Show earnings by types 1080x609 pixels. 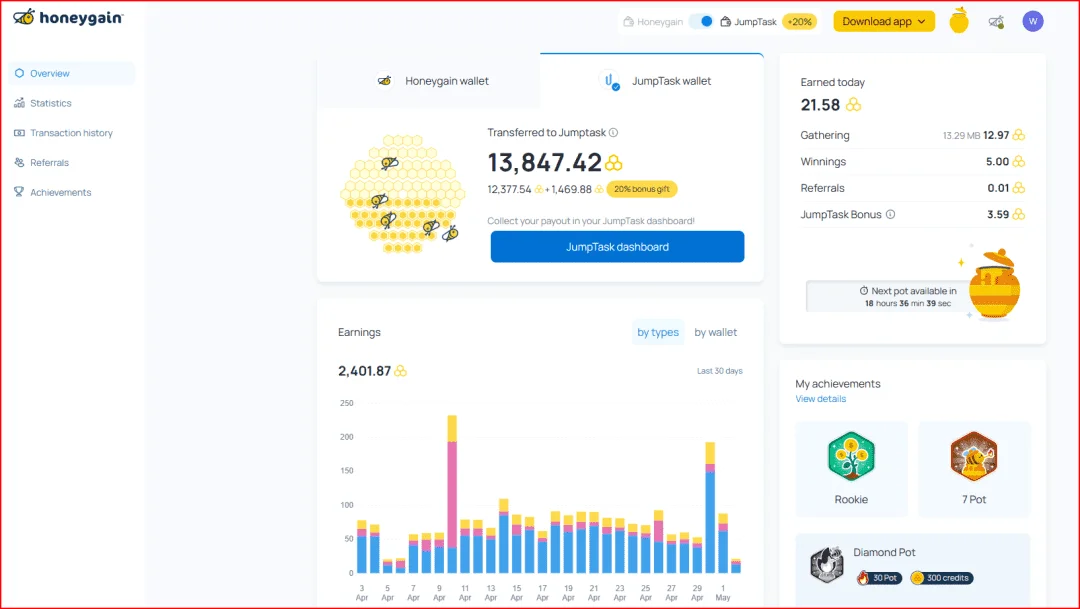click(658, 332)
